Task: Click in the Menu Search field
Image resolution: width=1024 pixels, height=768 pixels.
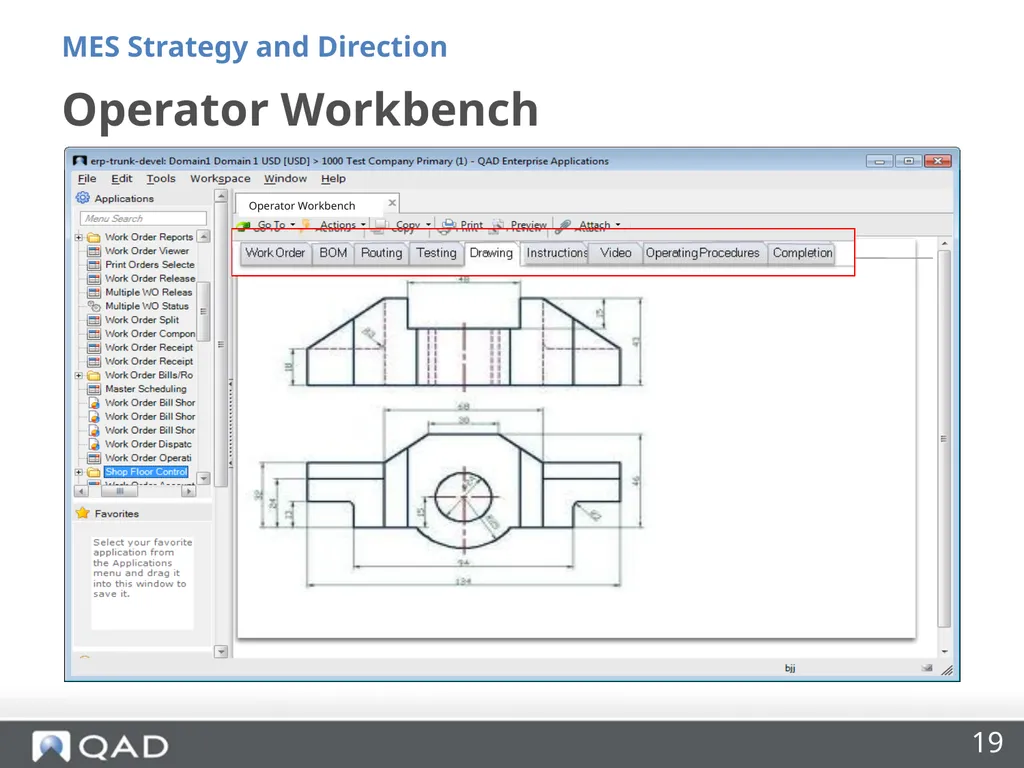Action: pos(143,218)
